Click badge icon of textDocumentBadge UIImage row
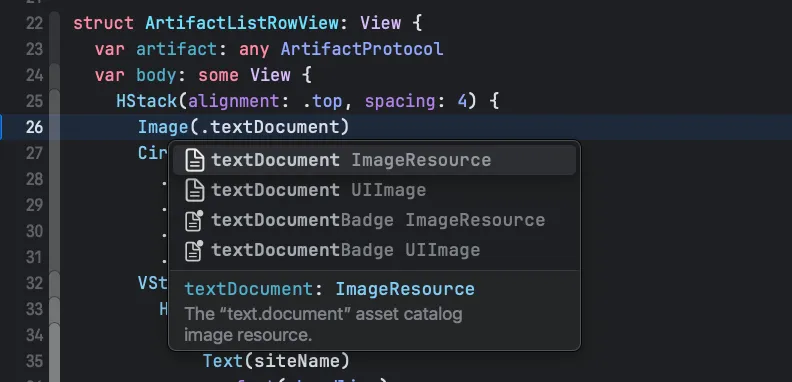 click(x=194, y=250)
